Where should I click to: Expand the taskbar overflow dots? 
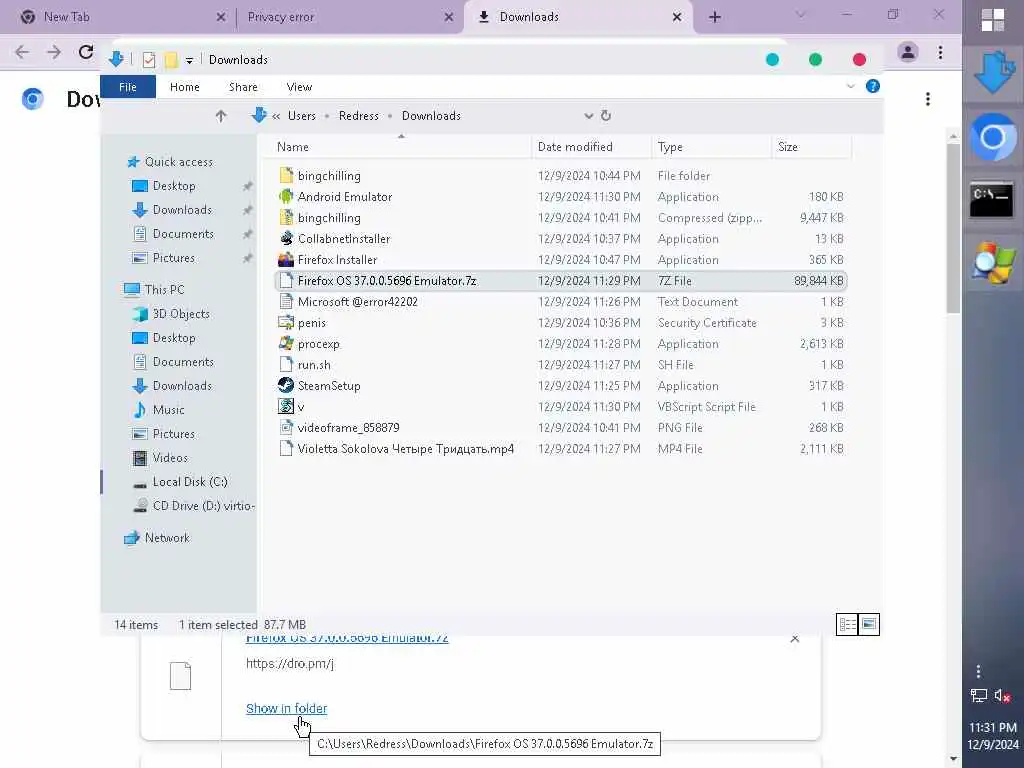point(978,671)
